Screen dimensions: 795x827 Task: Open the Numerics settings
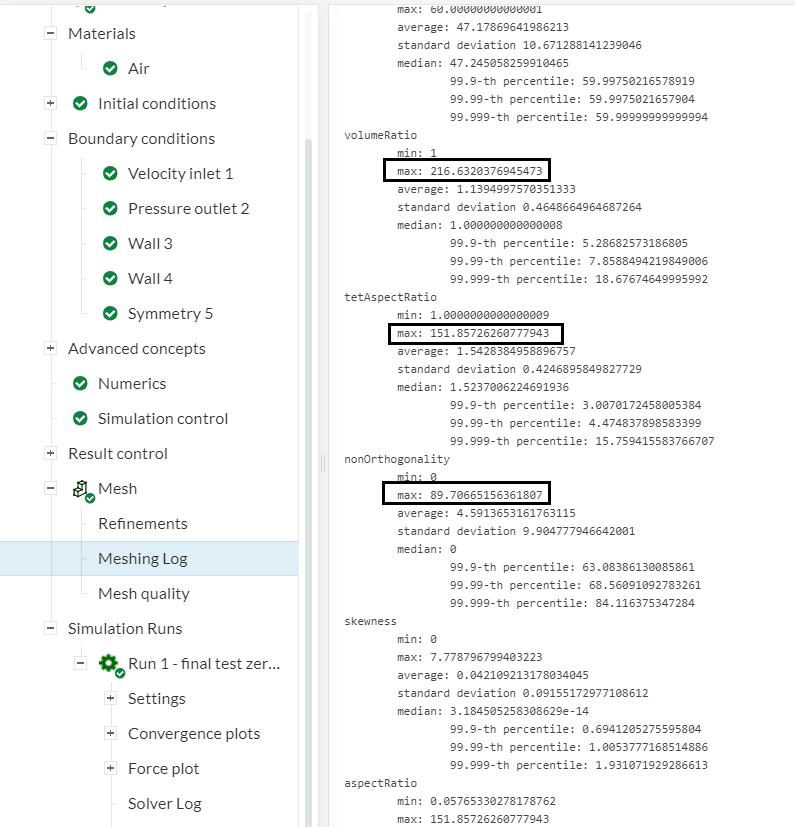click(132, 383)
